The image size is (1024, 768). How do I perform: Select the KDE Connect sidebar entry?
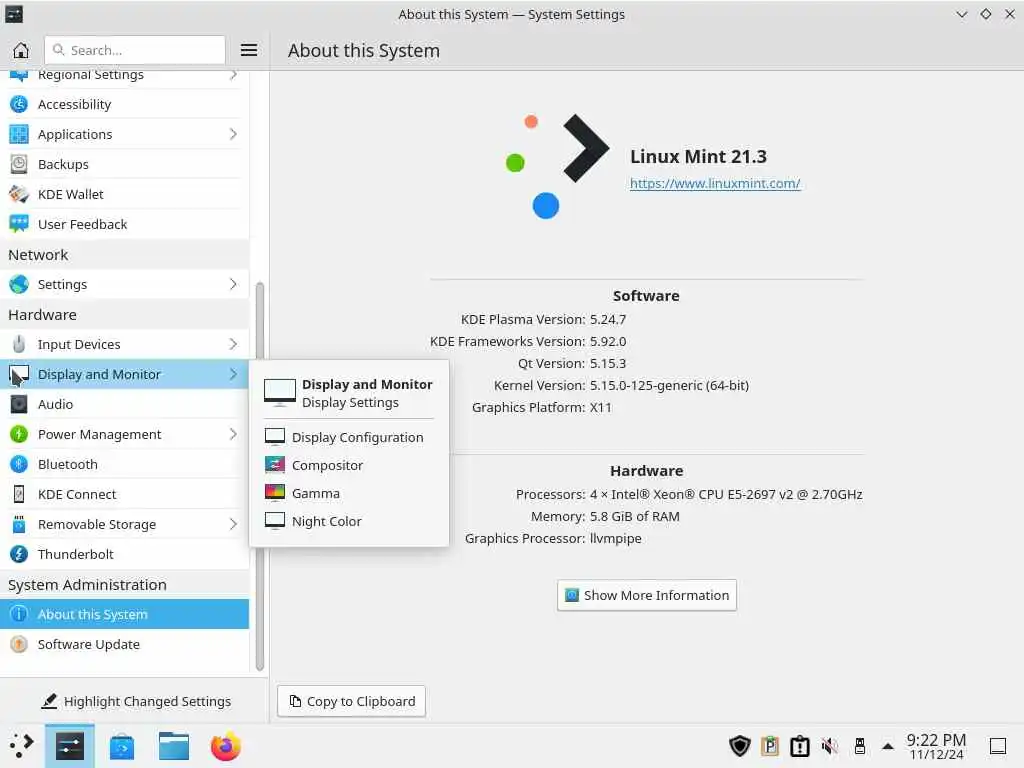click(x=124, y=494)
